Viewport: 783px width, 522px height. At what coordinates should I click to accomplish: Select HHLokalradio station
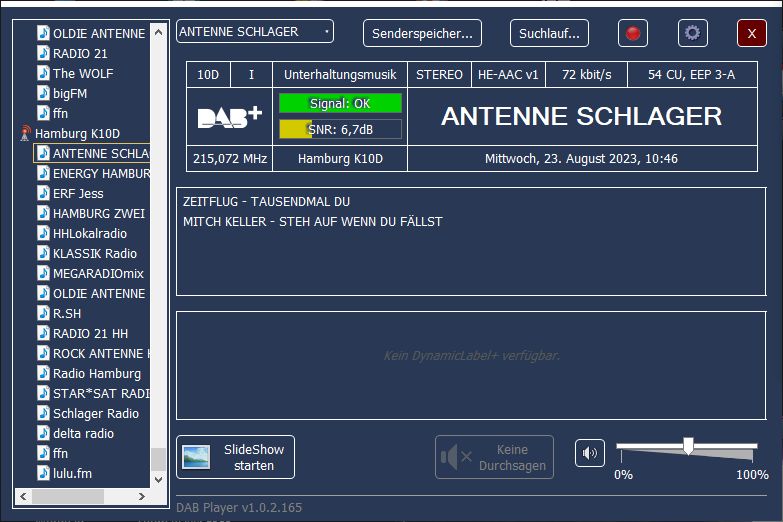pos(90,233)
